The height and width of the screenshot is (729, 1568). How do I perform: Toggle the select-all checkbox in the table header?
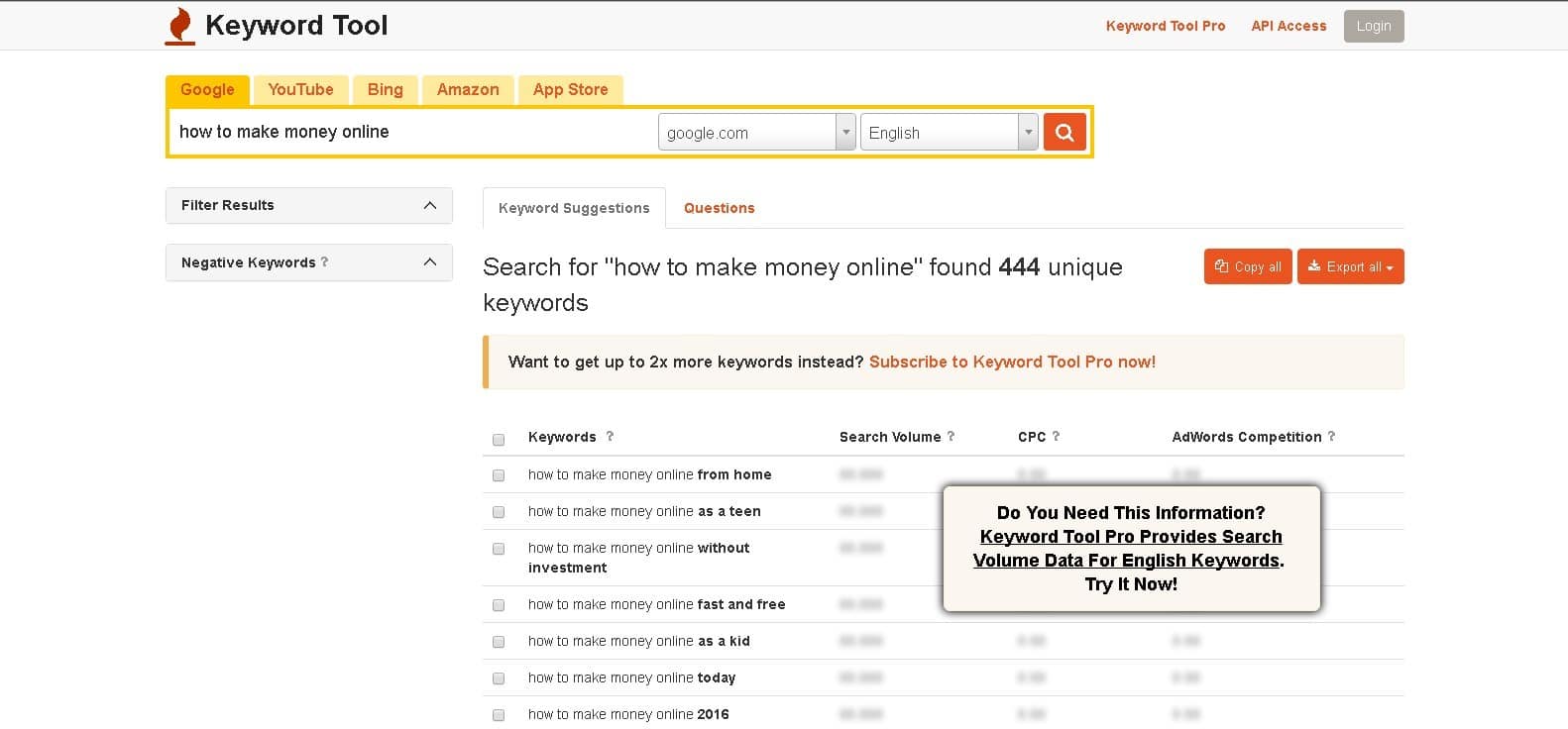click(499, 439)
